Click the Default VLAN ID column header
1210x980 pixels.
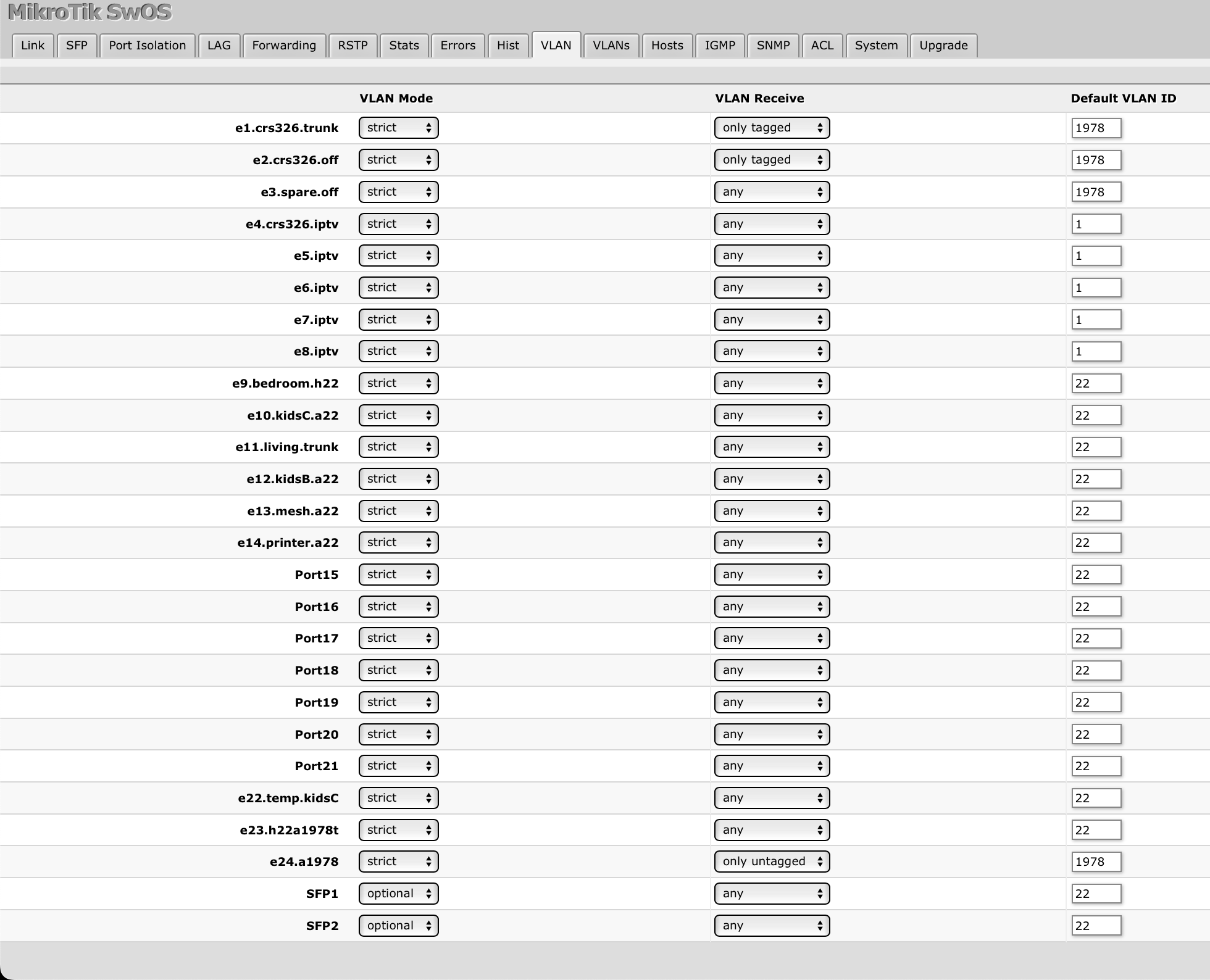click(1124, 98)
